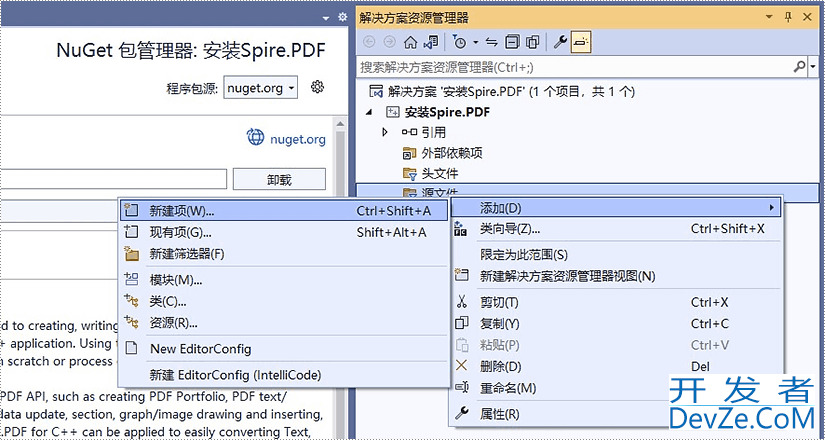Click the Solution Explorer search field

point(574,67)
